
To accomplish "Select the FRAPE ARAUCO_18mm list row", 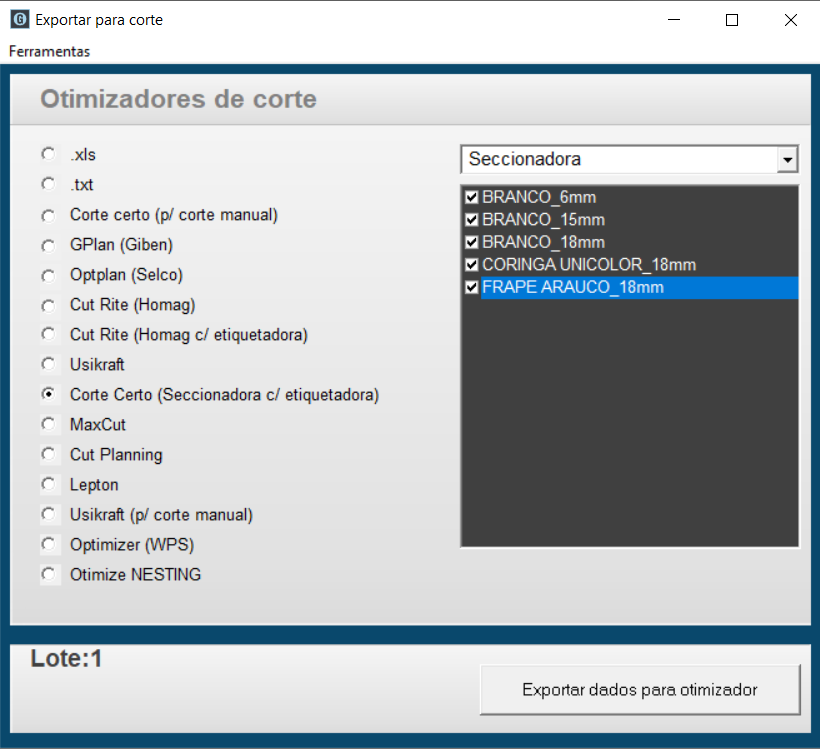I will pos(630,287).
